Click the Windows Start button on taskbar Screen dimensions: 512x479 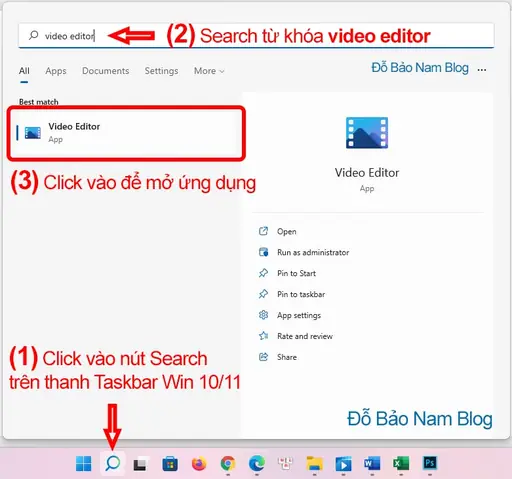coord(83,463)
